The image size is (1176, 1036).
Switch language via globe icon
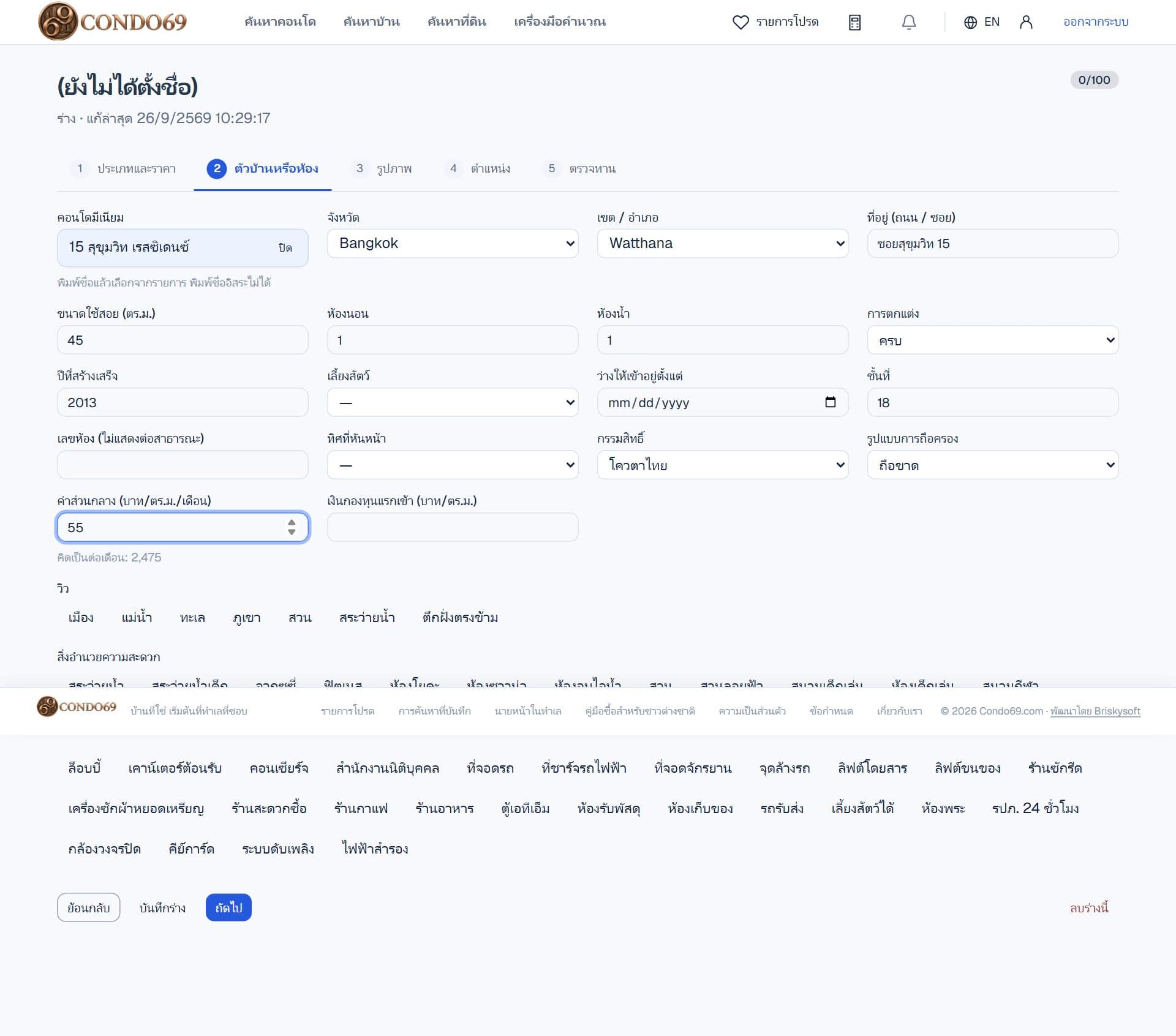[970, 22]
